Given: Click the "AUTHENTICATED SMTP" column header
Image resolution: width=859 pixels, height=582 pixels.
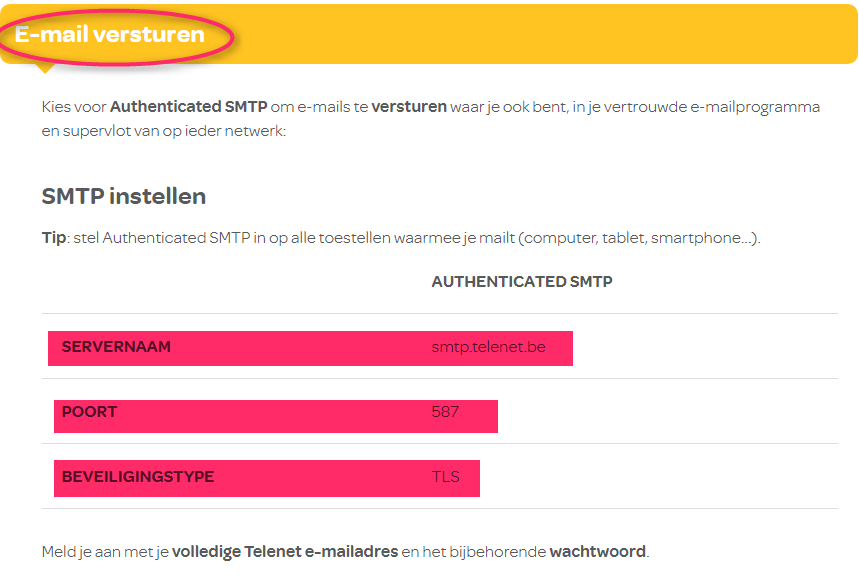Looking at the screenshot, I should point(522,282).
